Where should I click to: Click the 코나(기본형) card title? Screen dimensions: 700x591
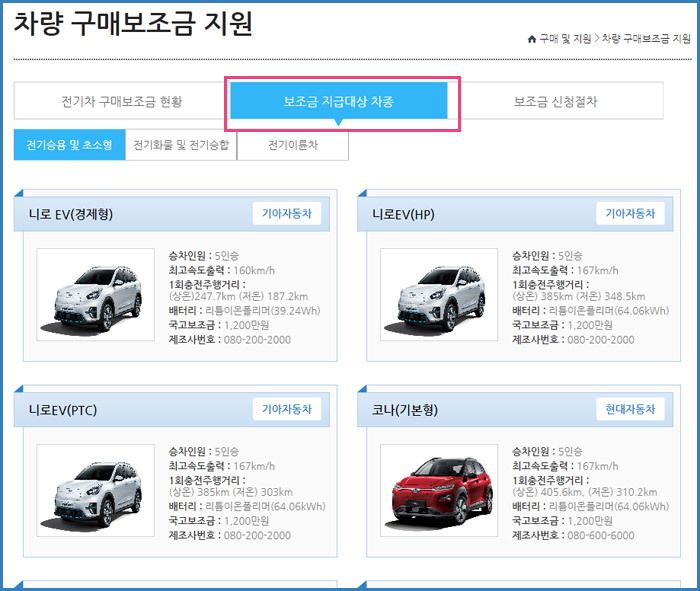point(404,410)
